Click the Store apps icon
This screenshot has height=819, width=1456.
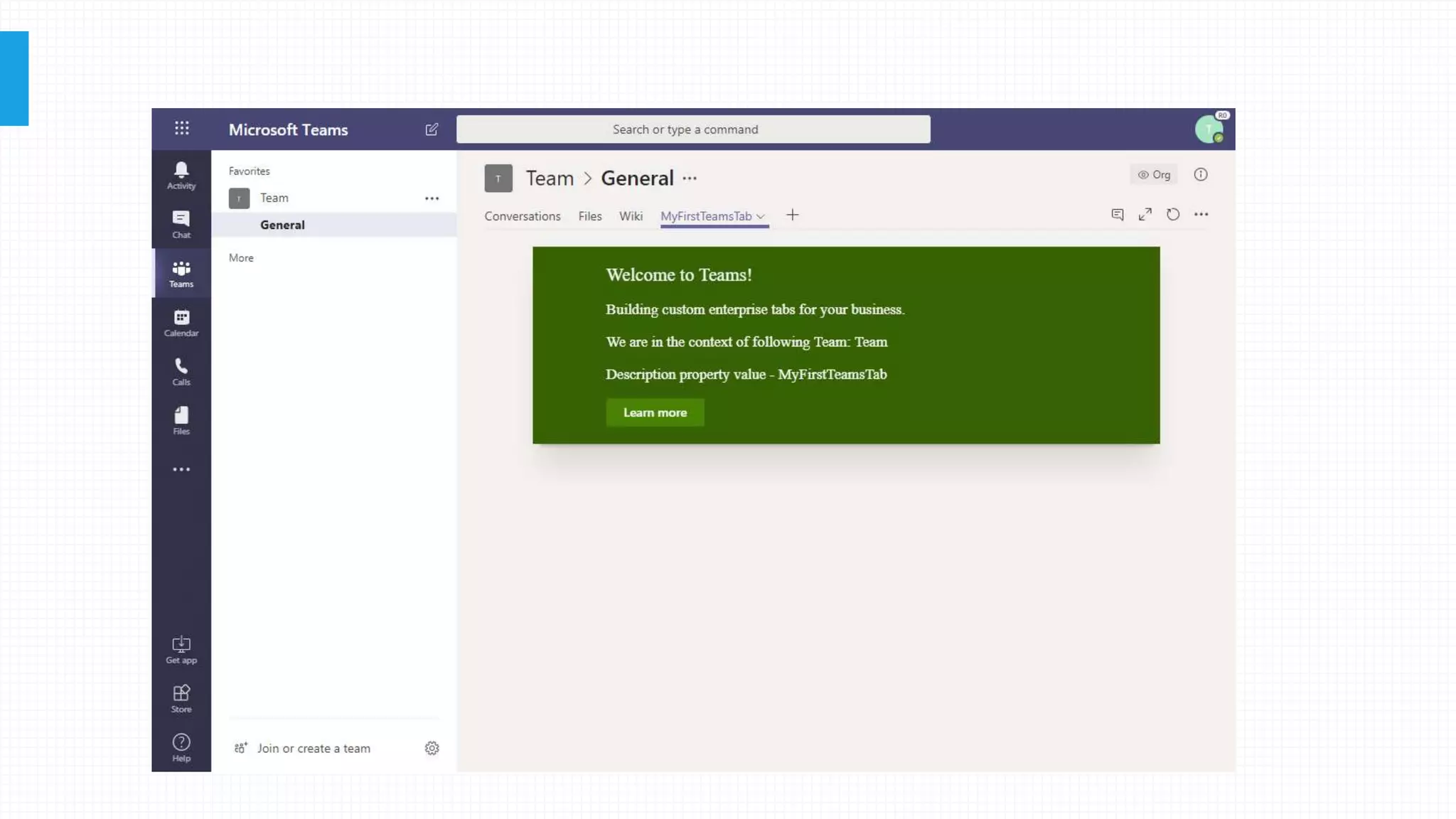181,698
